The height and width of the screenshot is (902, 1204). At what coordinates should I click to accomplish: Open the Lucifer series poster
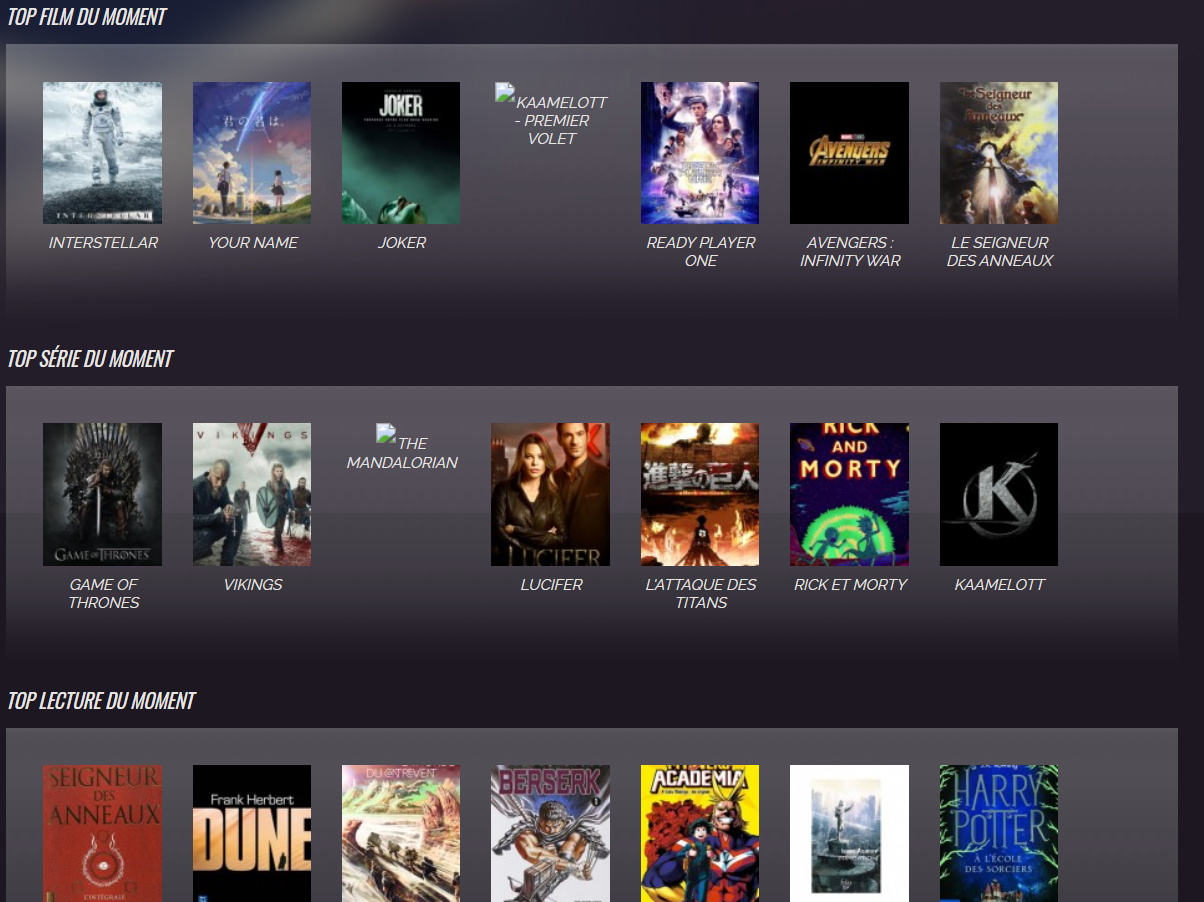tap(550, 494)
